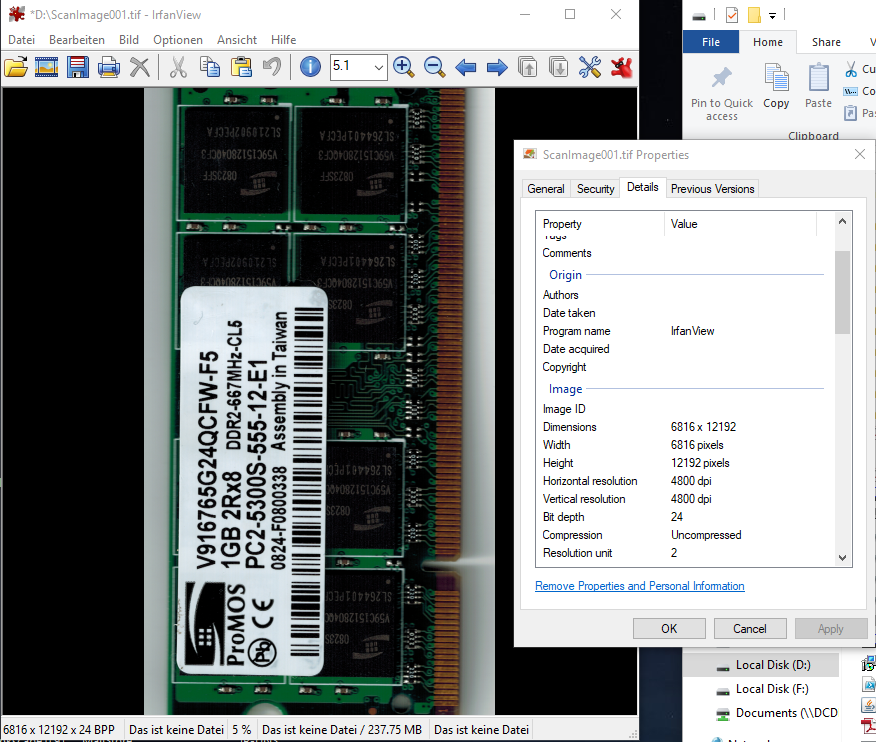876x742 pixels.
Task: Click Remove Properties and Personal Information link
Action: [x=640, y=586]
